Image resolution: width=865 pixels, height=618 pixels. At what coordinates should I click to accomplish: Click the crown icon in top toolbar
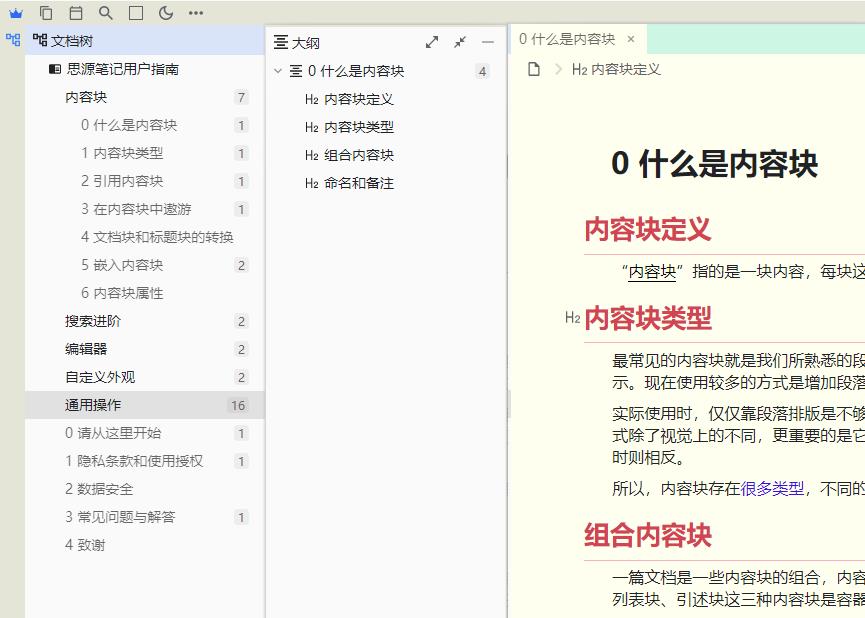click(16, 13)
